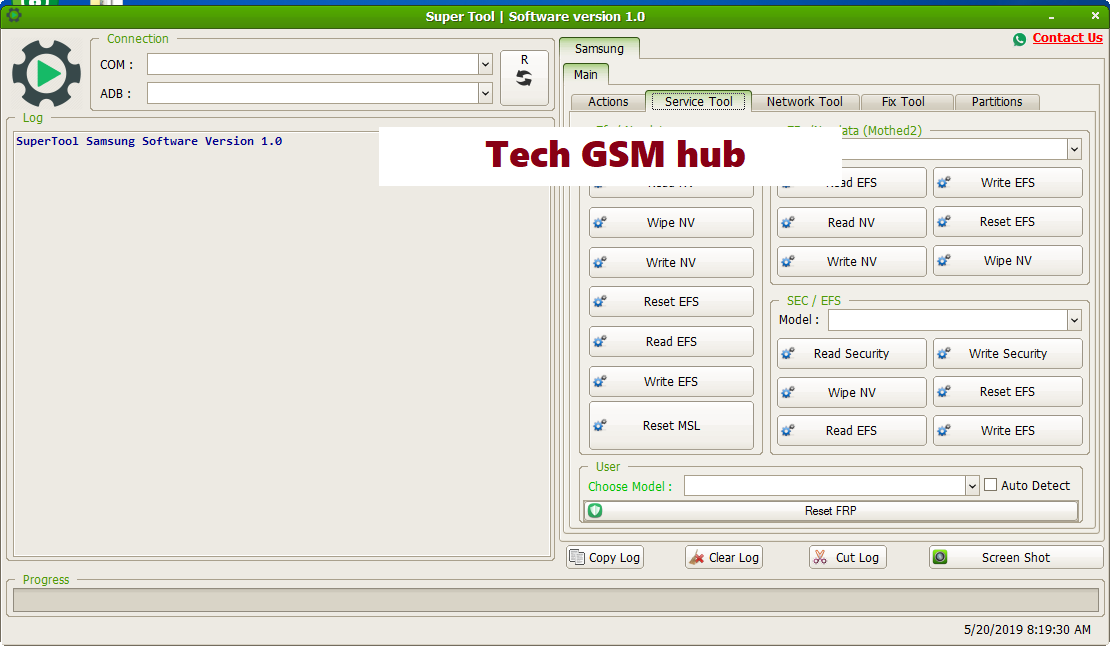Click the Reset FRP button
Screen dimensions: 1110x646
click(830, 510)
